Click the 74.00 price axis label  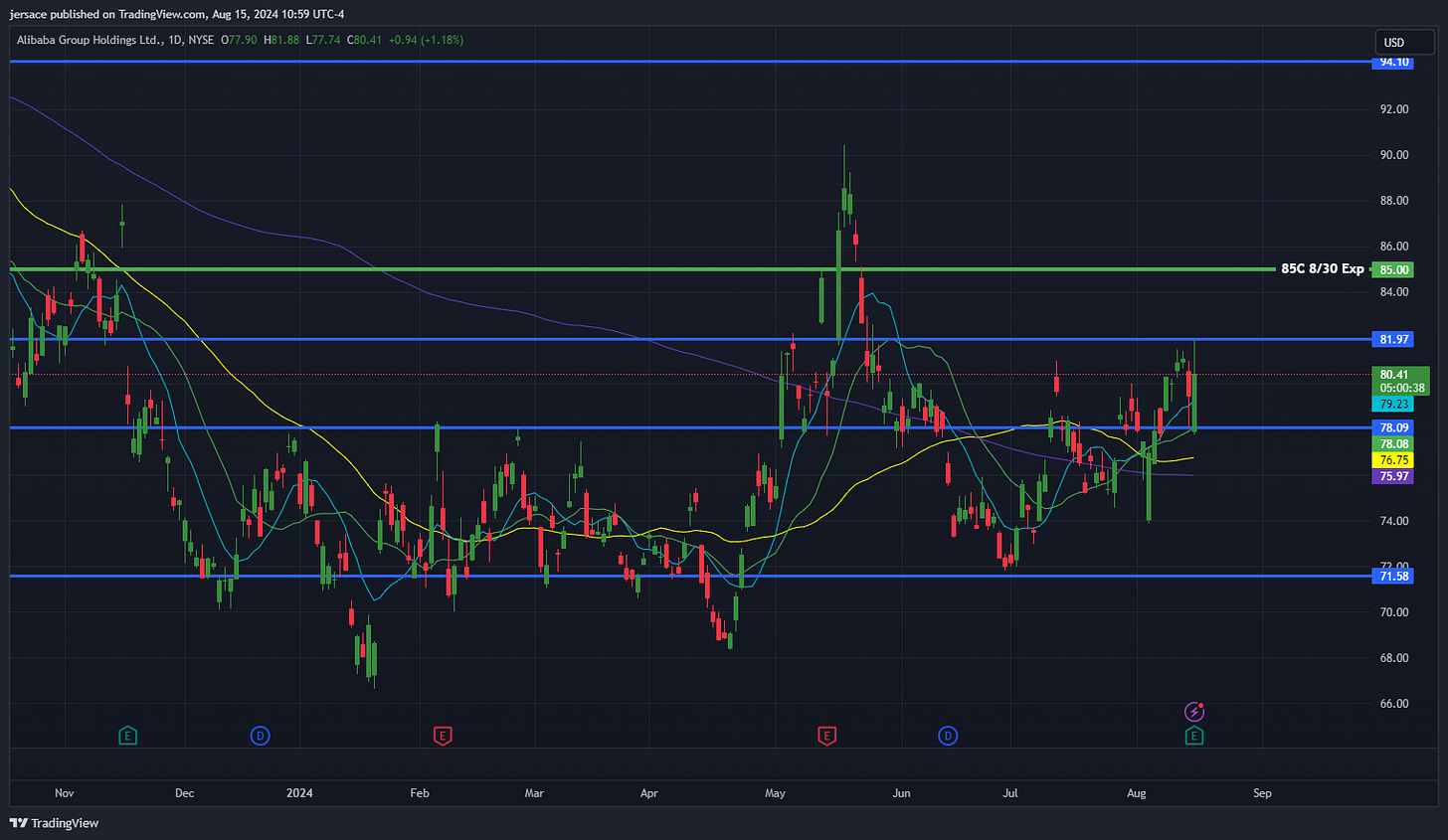[x=1394, y=521]
